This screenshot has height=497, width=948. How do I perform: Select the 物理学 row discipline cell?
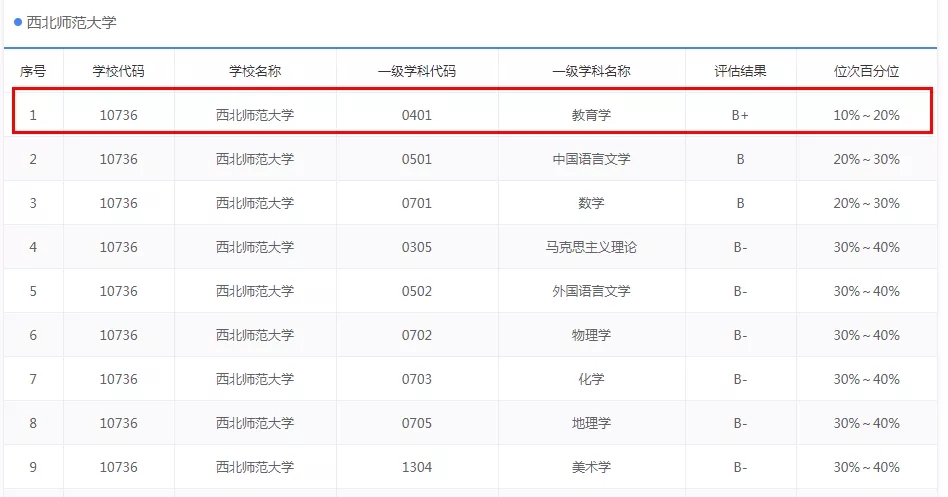click(x=591, y=335)
